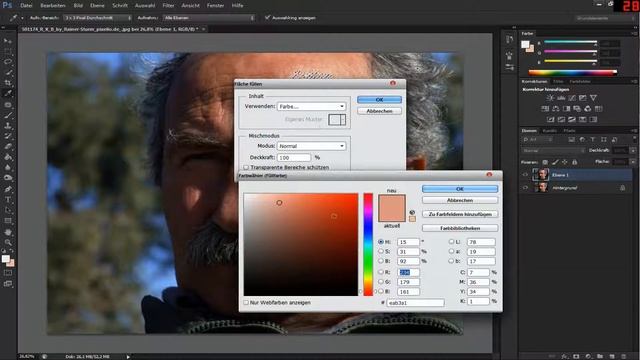Image resolution: width=640 pixels, height=360 pixels.
Task: Open the Eigenes Muster pattern picker
Action: point(337,119)
